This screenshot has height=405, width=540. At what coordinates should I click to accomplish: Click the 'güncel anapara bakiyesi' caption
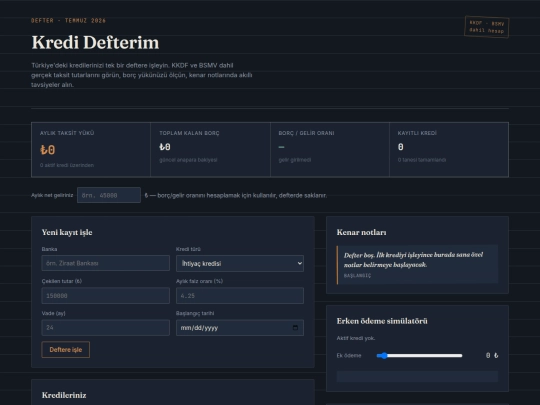(x=188, y=160)
